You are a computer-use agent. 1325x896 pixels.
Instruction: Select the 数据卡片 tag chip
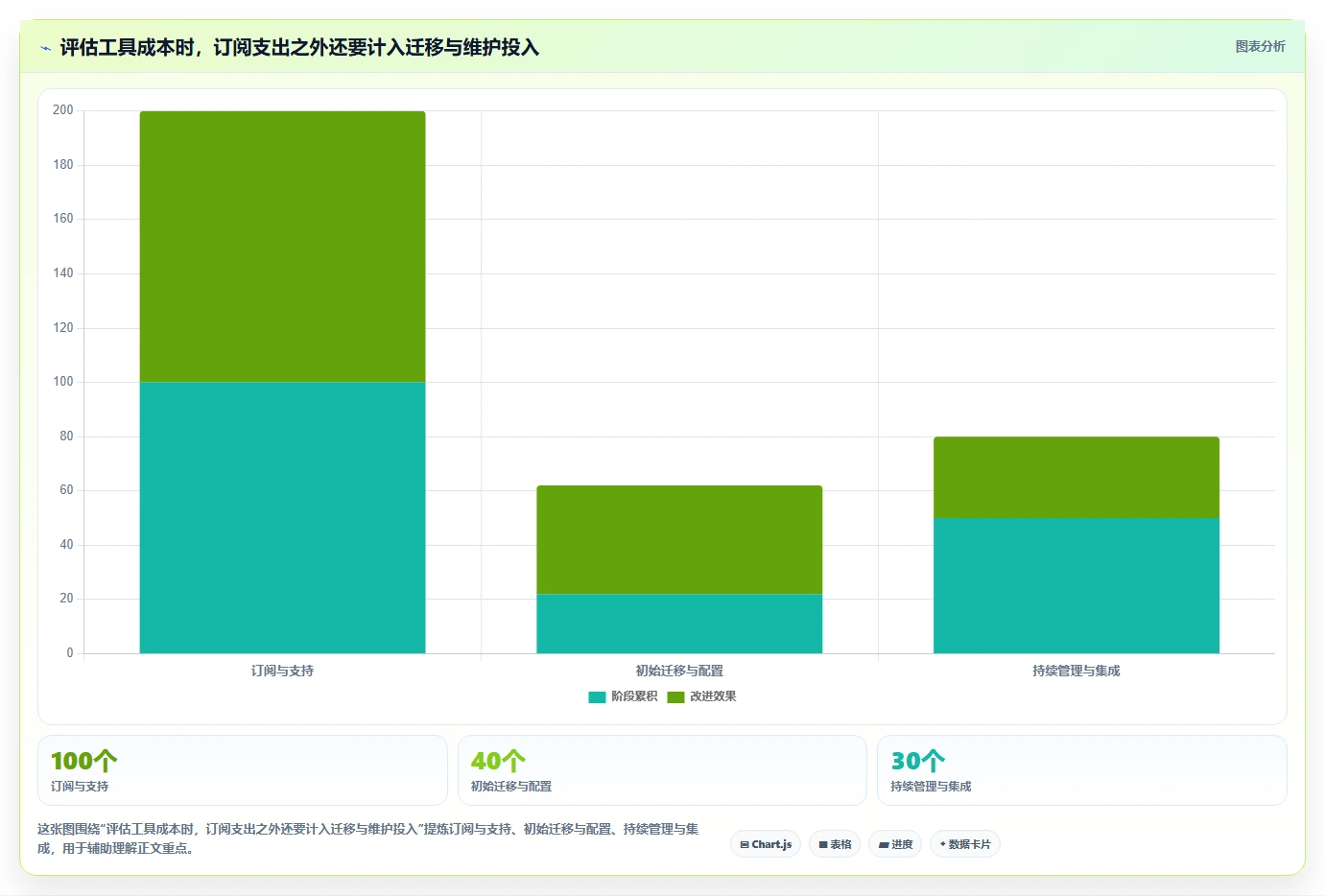[x=964, y=844]
